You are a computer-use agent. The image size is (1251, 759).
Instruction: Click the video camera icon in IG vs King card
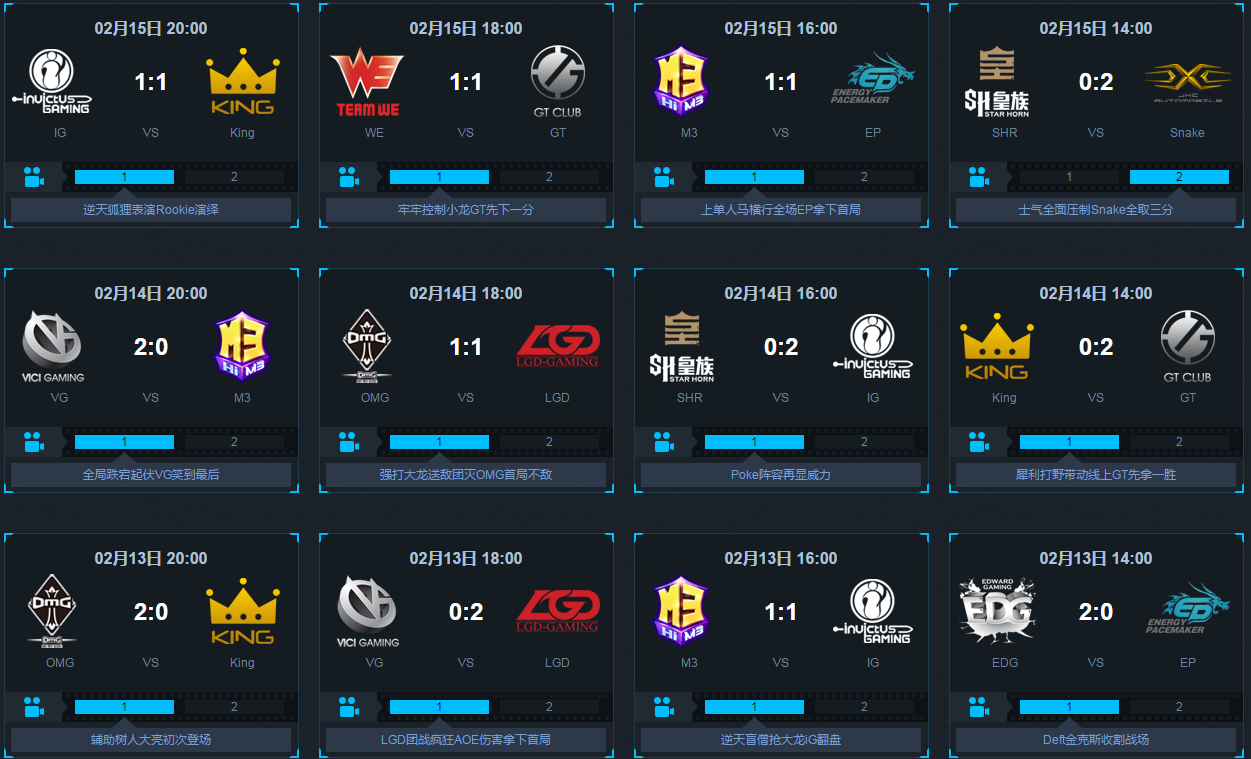pos(34,178)
